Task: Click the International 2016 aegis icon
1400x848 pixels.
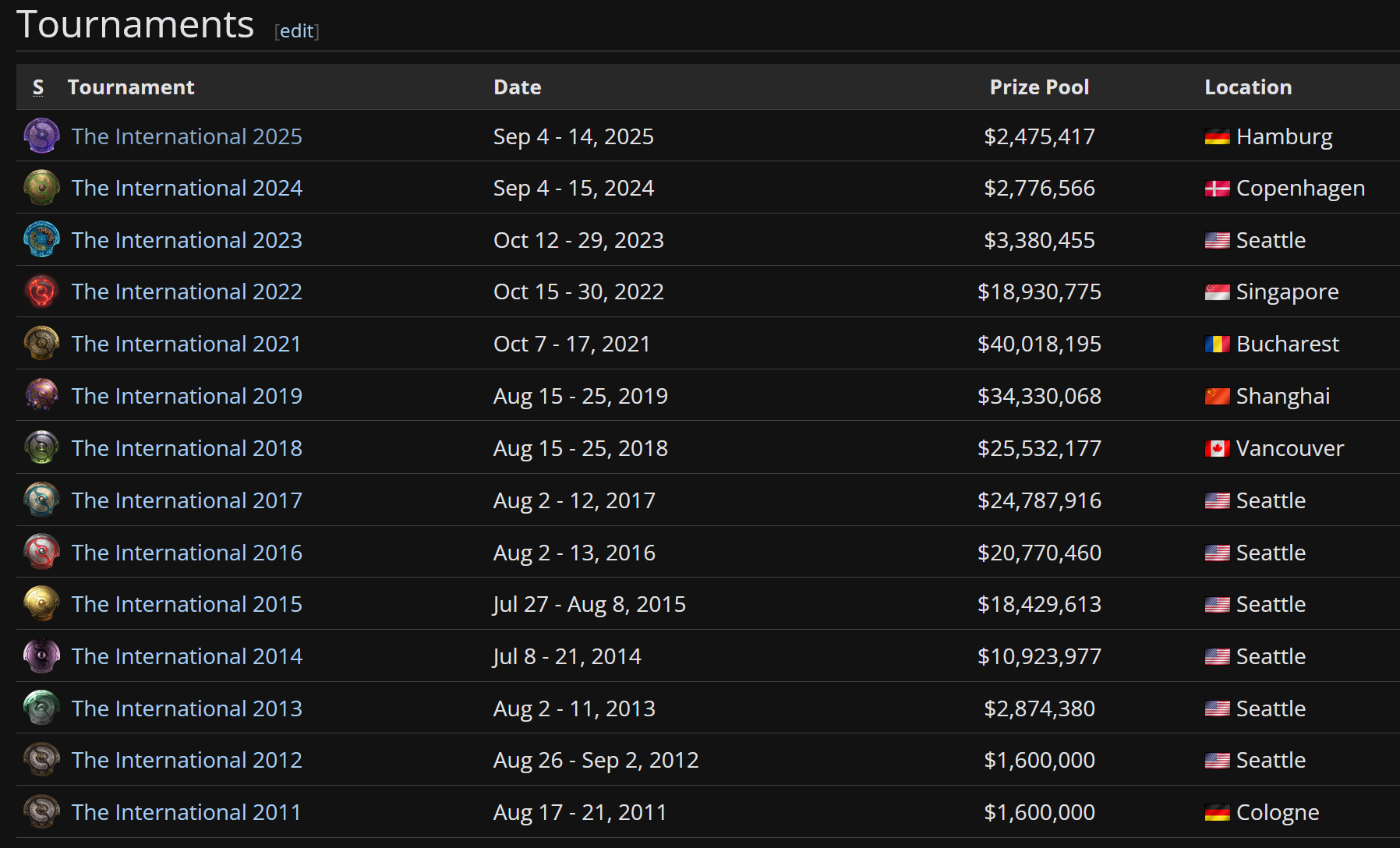Action: point(41,553)
